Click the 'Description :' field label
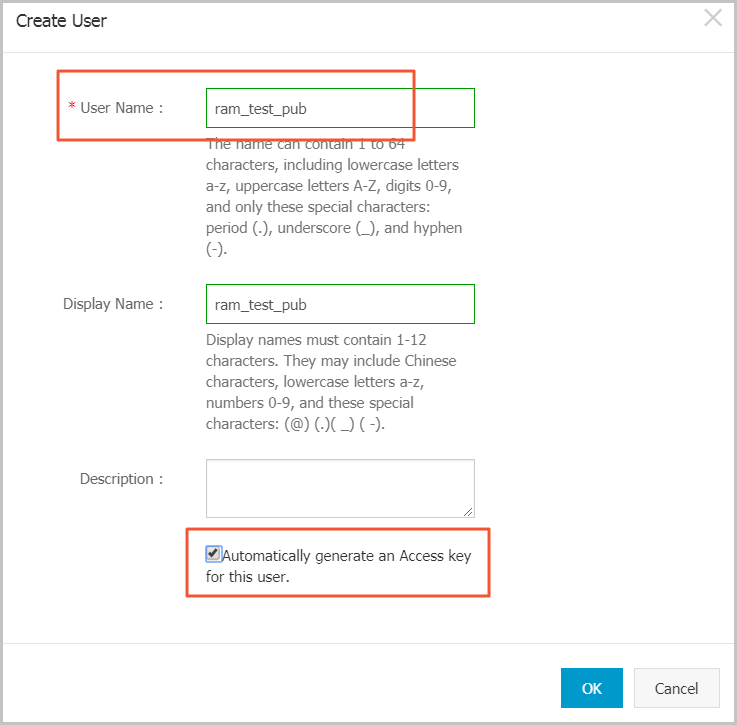 coord(121,479)
